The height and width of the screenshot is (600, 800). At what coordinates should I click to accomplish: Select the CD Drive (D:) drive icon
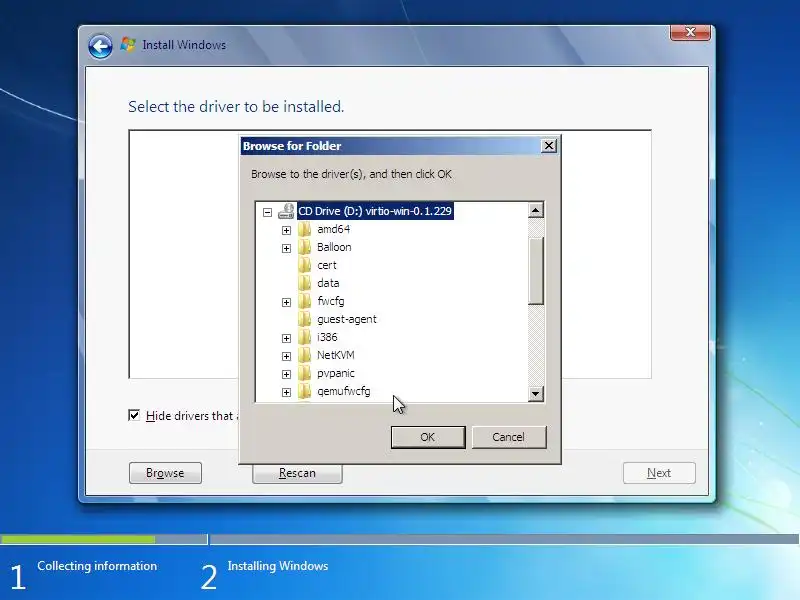[286, 211]
